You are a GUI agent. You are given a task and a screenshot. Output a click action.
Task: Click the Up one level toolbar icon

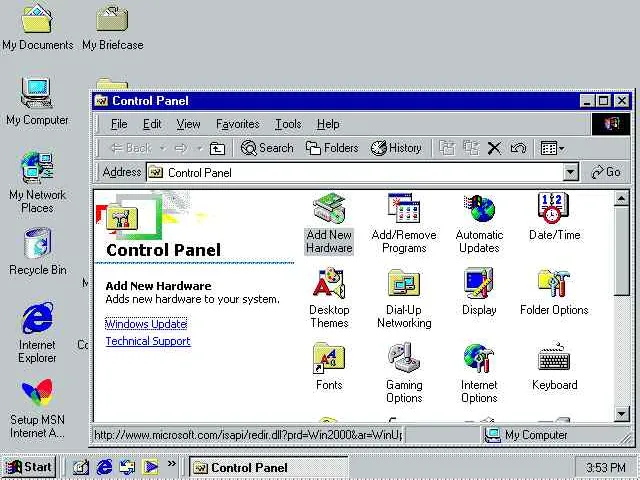click(217, 148)
